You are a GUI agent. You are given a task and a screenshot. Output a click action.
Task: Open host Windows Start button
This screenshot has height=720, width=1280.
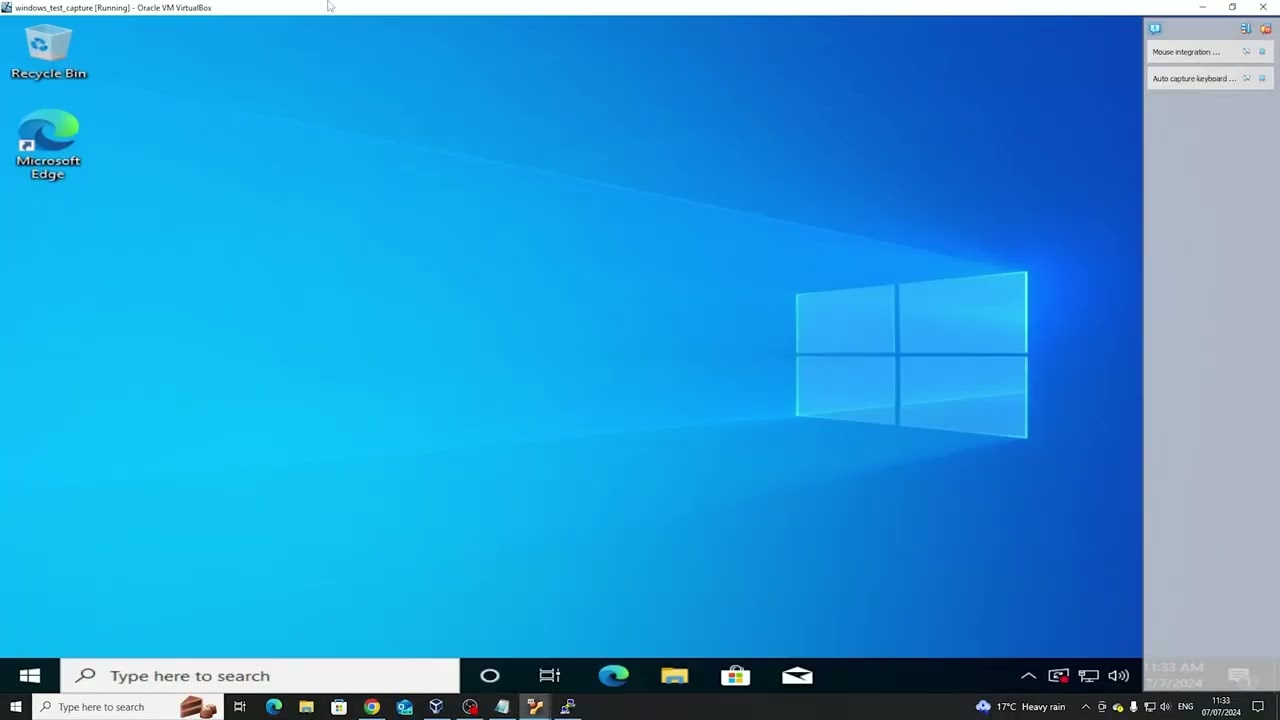pyautogui.click(x=15, y=707)
